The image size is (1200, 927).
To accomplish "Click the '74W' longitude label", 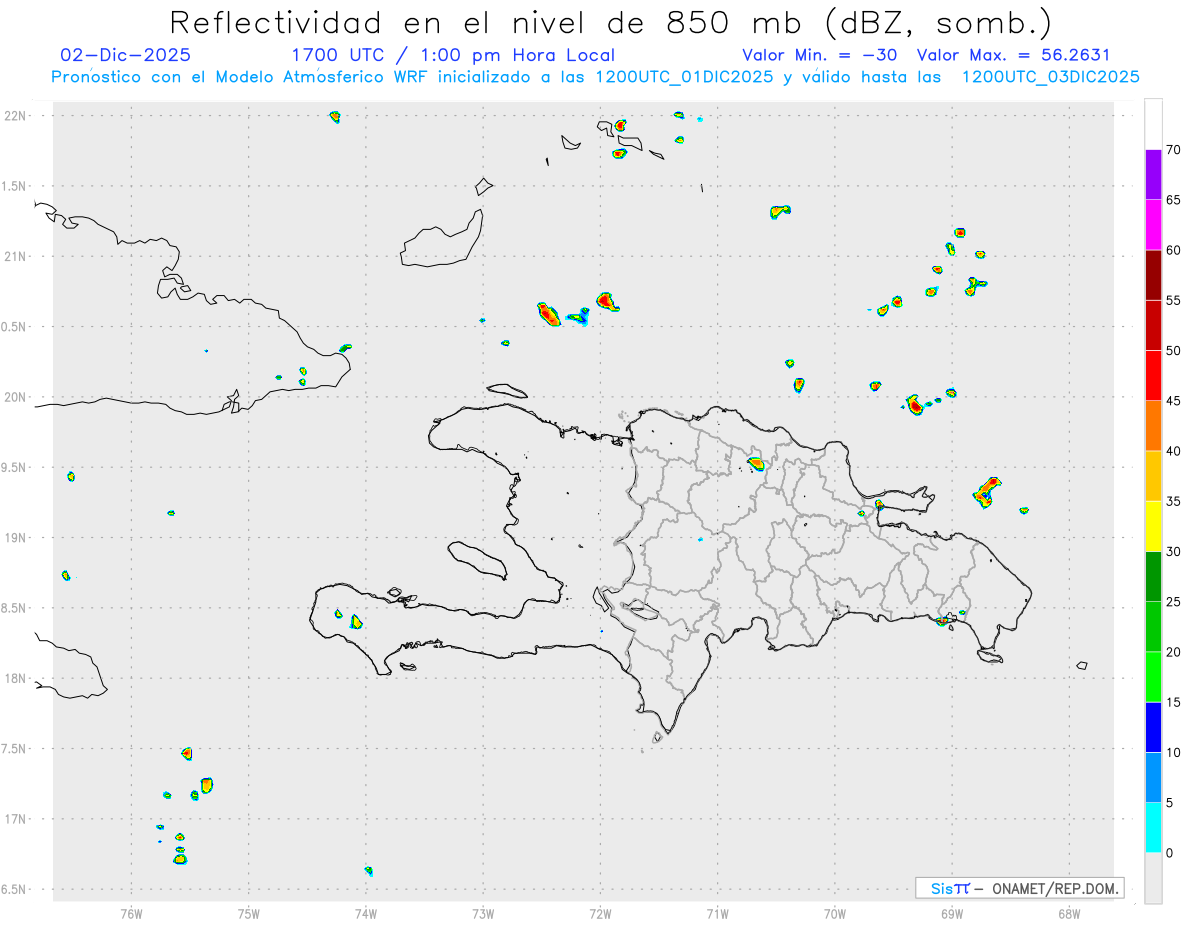I will 365,914.
